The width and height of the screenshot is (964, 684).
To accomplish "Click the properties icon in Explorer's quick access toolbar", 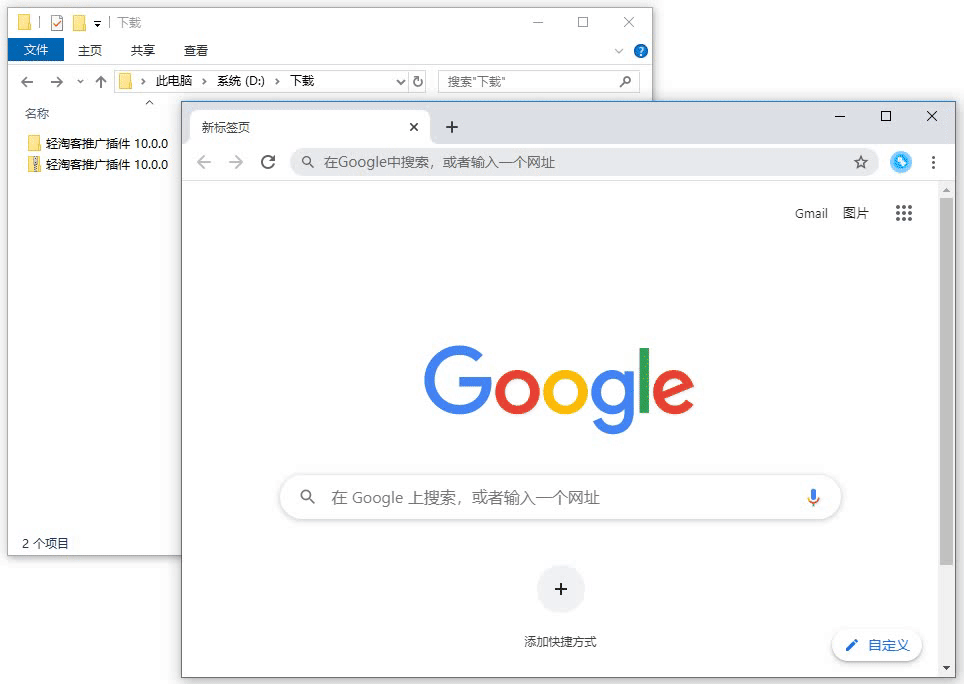I will click(57, 23).
